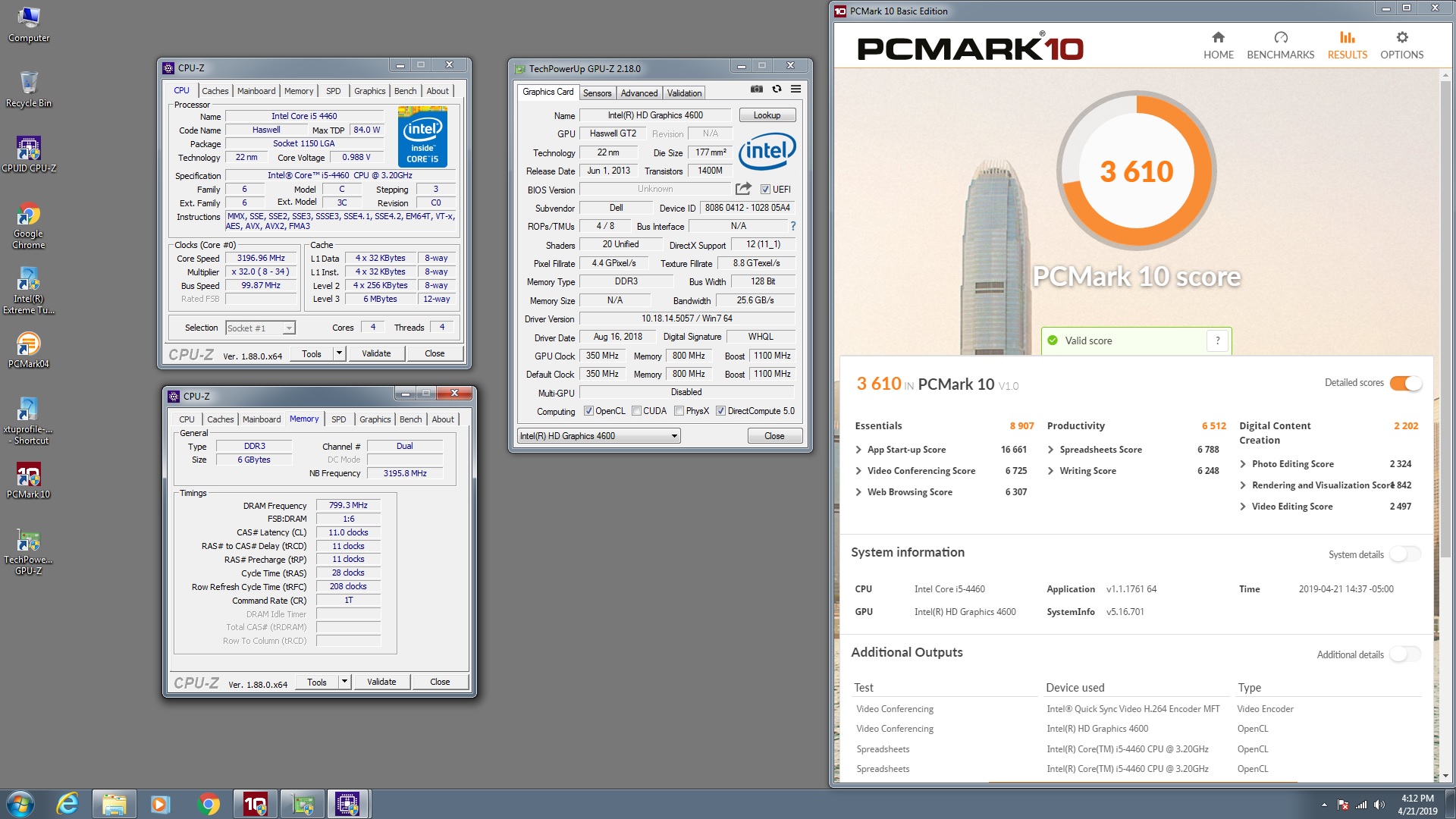Image resolution: width=1456 pixels, height=819 pixels.
Task: Expand Video Editing Score row
Action: click(1243, 507)
